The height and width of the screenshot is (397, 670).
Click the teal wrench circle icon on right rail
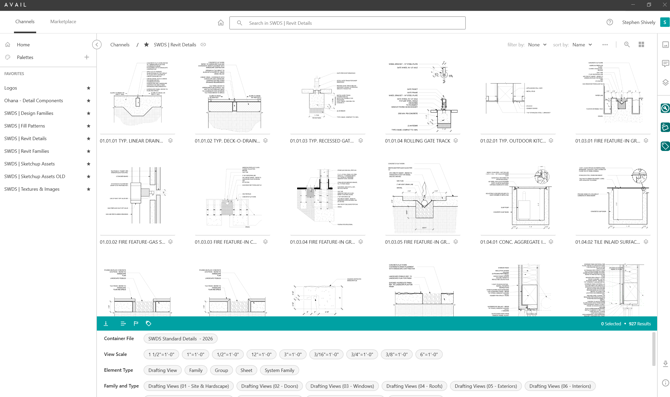tap(665, 108)
